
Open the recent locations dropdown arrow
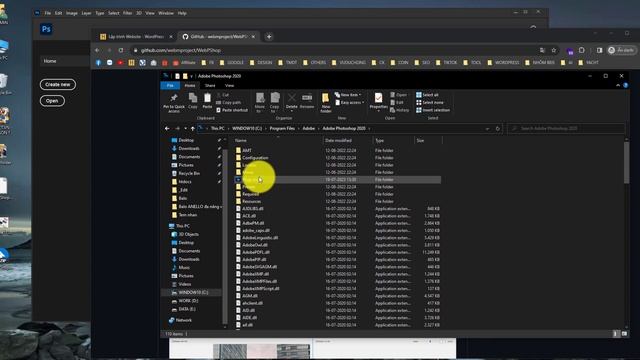click(x=185, y=129)
